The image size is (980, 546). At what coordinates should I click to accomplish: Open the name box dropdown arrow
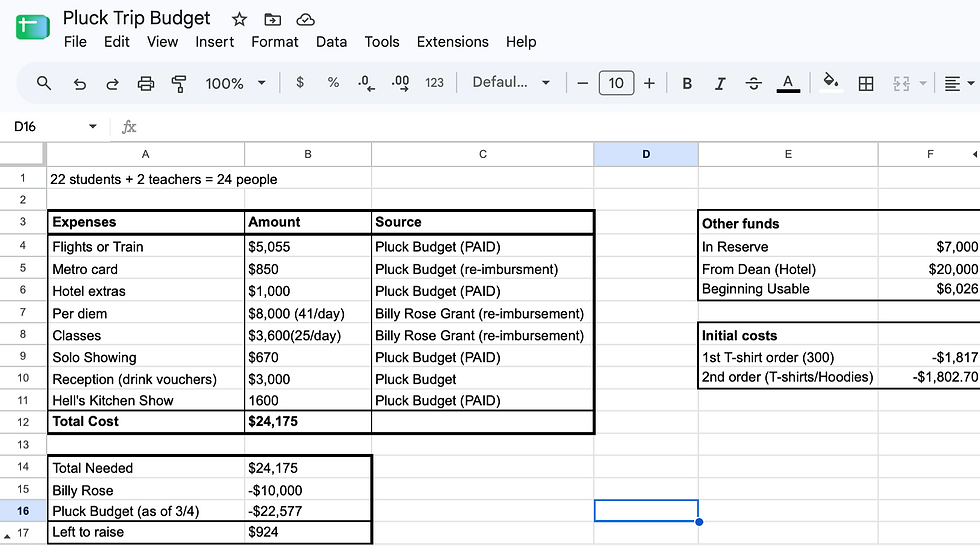[92, 126]
